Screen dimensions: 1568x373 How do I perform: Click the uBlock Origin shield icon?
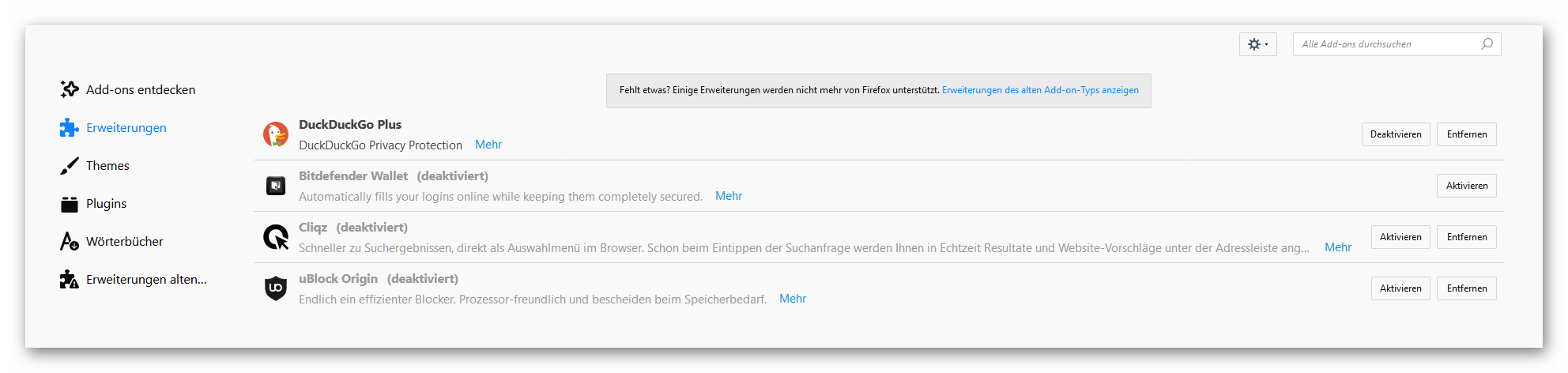pos(276,288)
